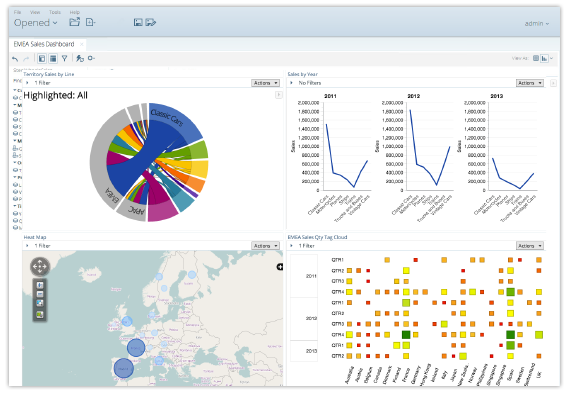Screen dimensions: 570x393
Task: Open the View menu
Action: [35, 12]
